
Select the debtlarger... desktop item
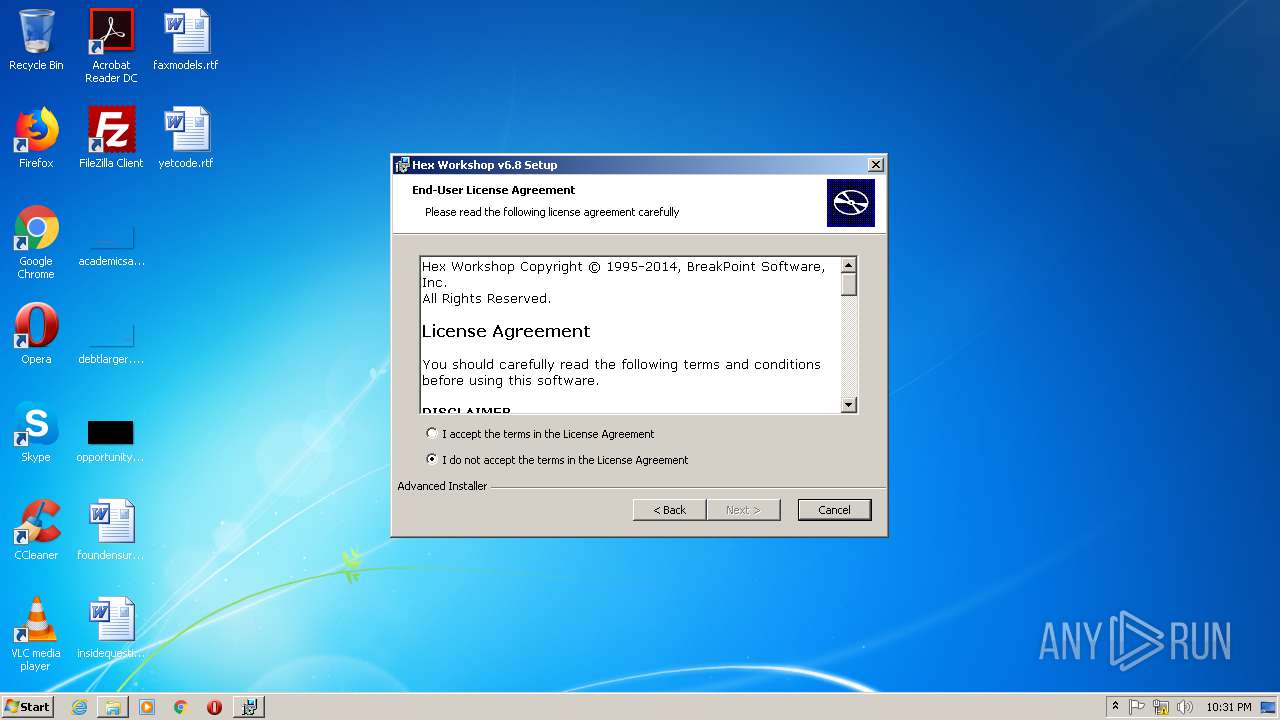point(111,343)
